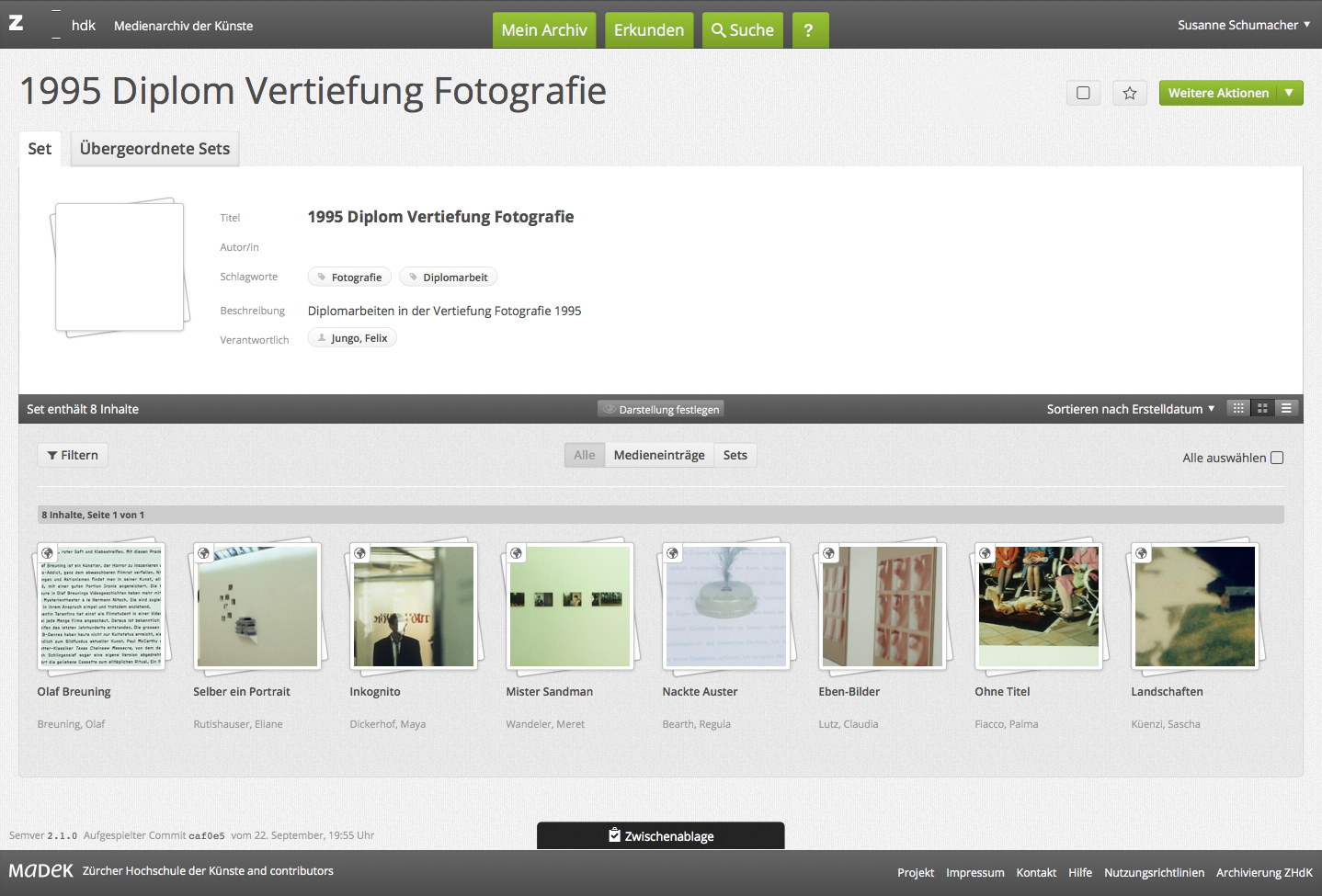Open the Nutzungsrichtlinien footer link

coord(1154,872)
